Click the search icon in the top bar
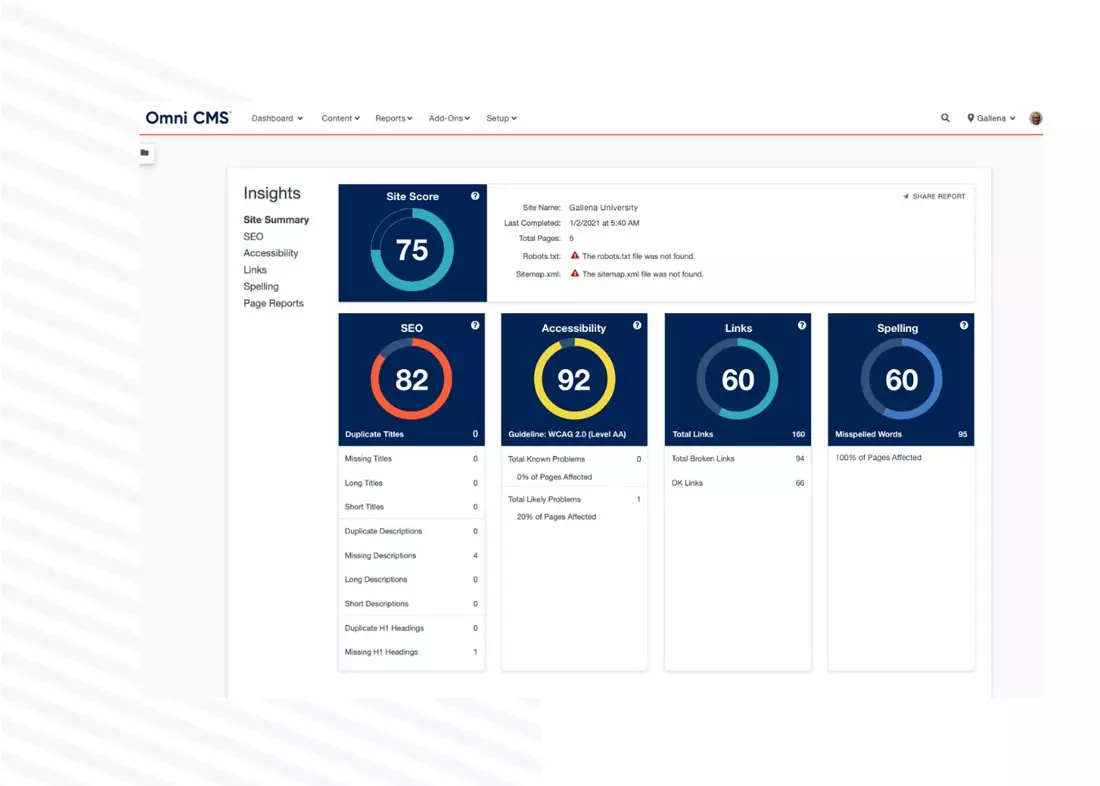The height and width of the screenshot is (786, 1100). tap(945, 118)
